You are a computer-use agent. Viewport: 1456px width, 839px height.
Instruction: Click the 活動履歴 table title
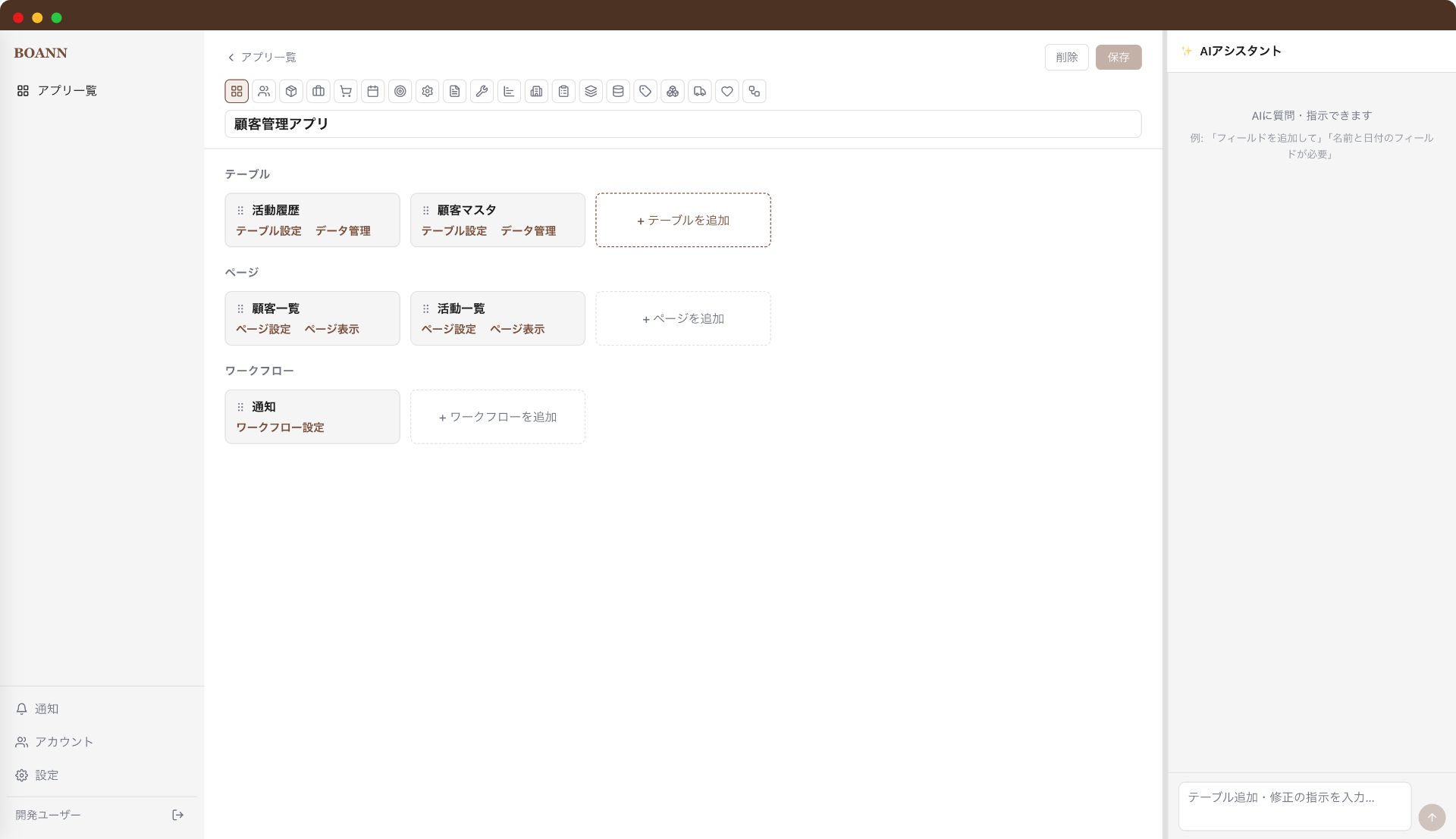pyautogui.click(x=276, y=210)
